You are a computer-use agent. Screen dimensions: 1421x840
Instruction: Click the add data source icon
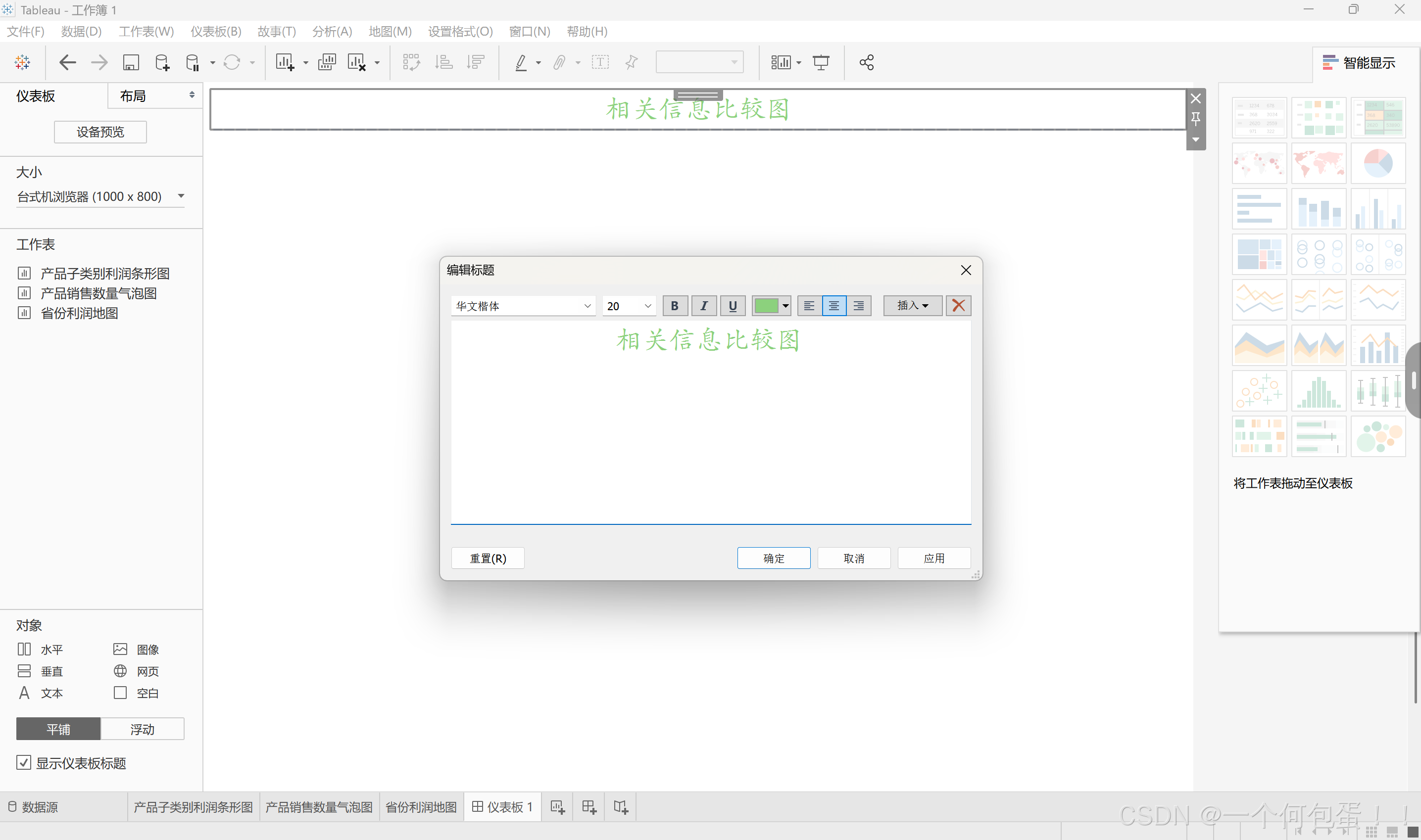click(162, 62)
